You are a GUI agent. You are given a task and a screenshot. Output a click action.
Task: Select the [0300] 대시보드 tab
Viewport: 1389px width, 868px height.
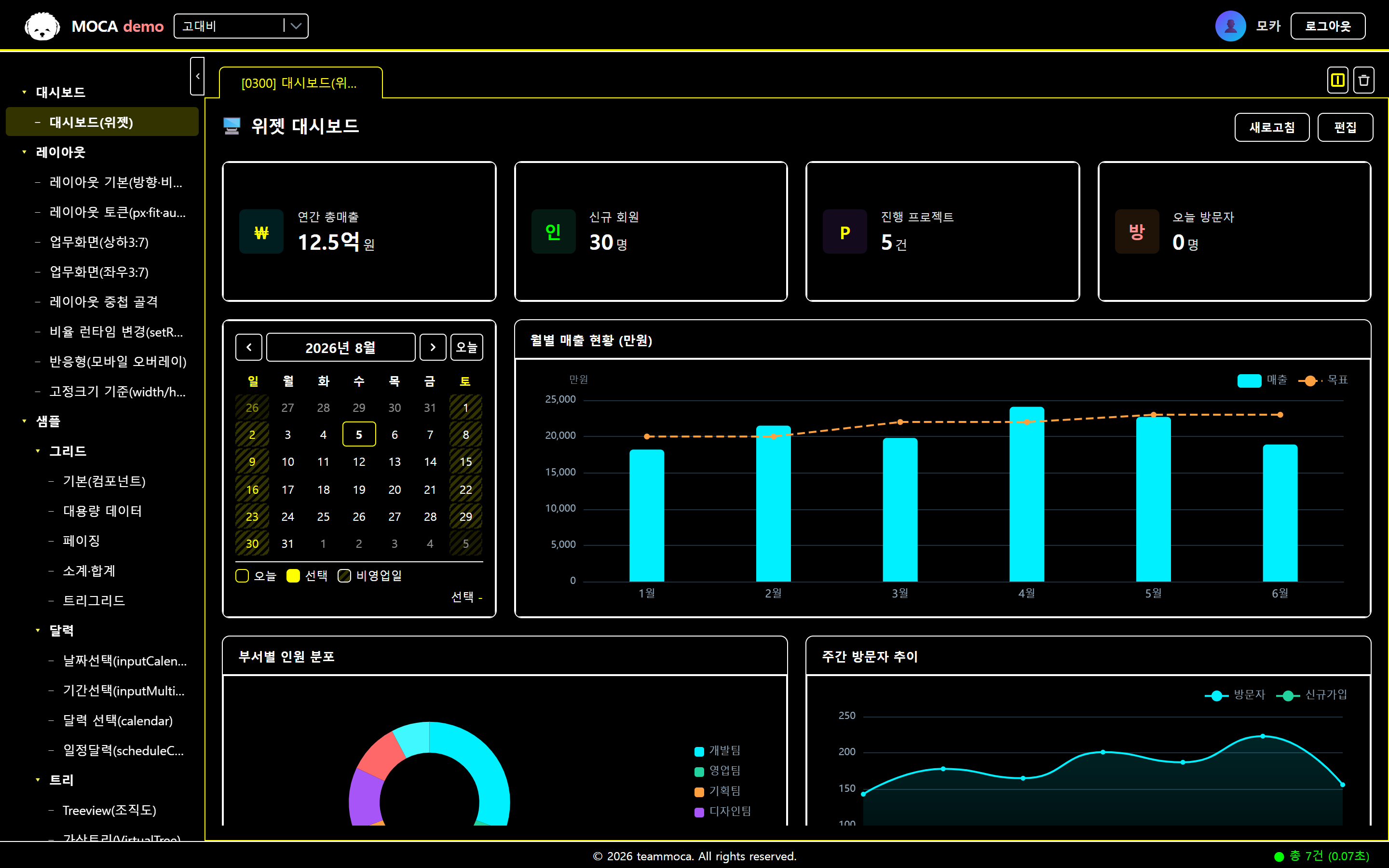pyautogui.click(x=301, y=82)
